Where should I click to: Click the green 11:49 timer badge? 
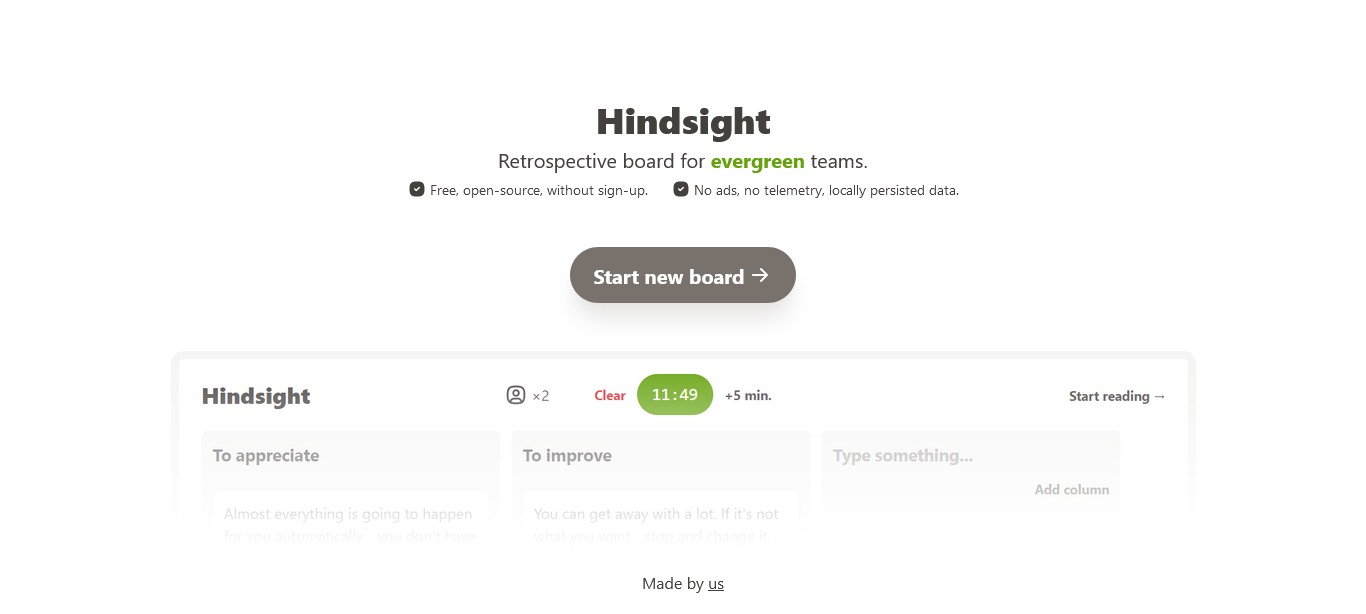675,394
